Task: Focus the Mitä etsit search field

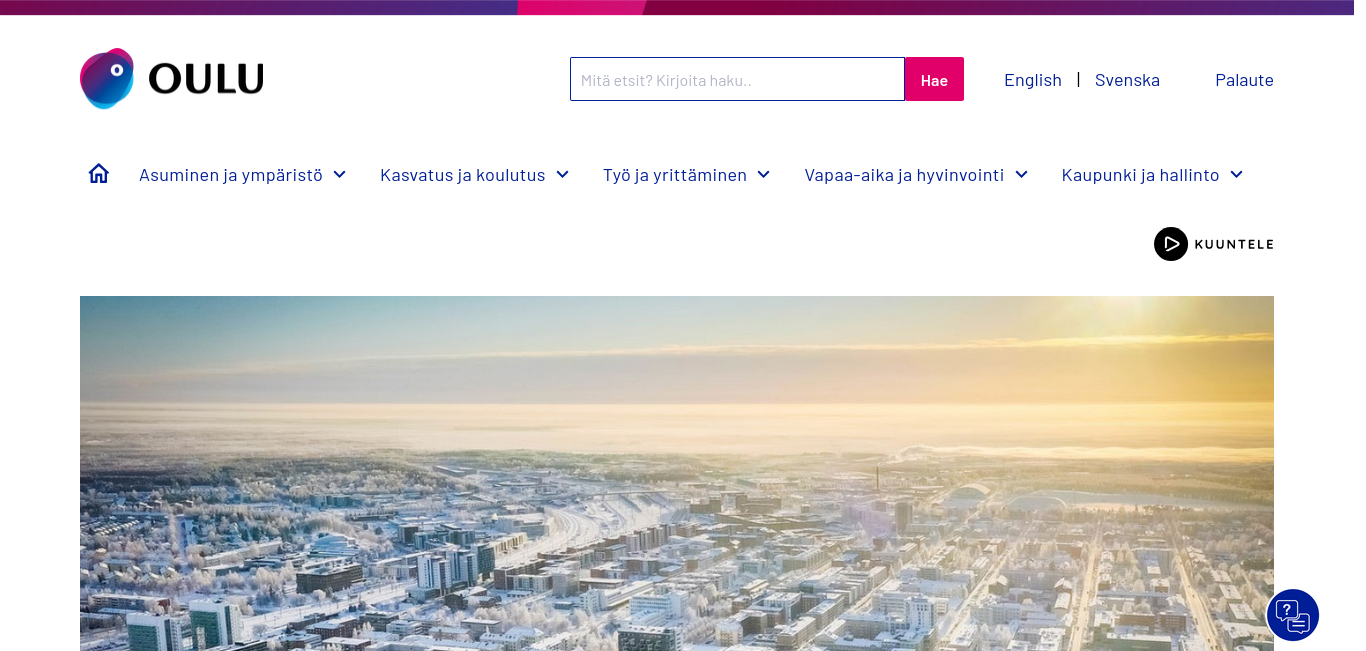Action: click(737, 79)
